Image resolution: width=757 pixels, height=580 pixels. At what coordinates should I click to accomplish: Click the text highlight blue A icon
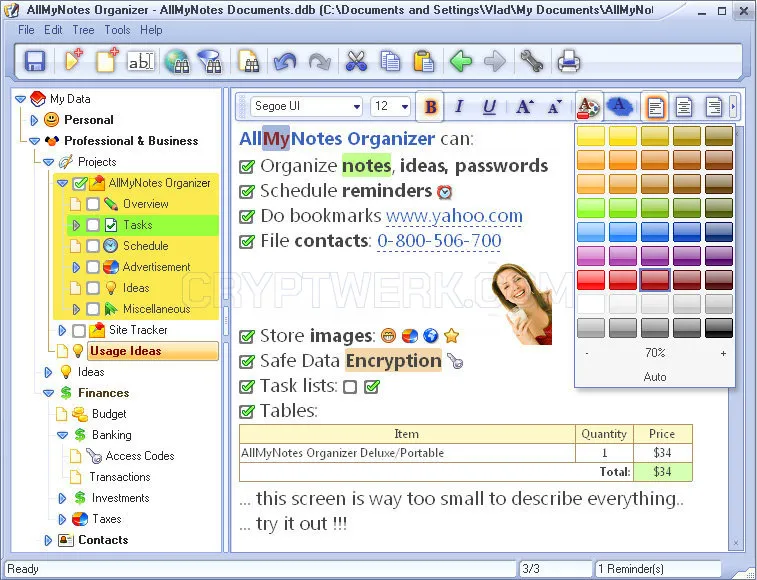click(619, 106)
